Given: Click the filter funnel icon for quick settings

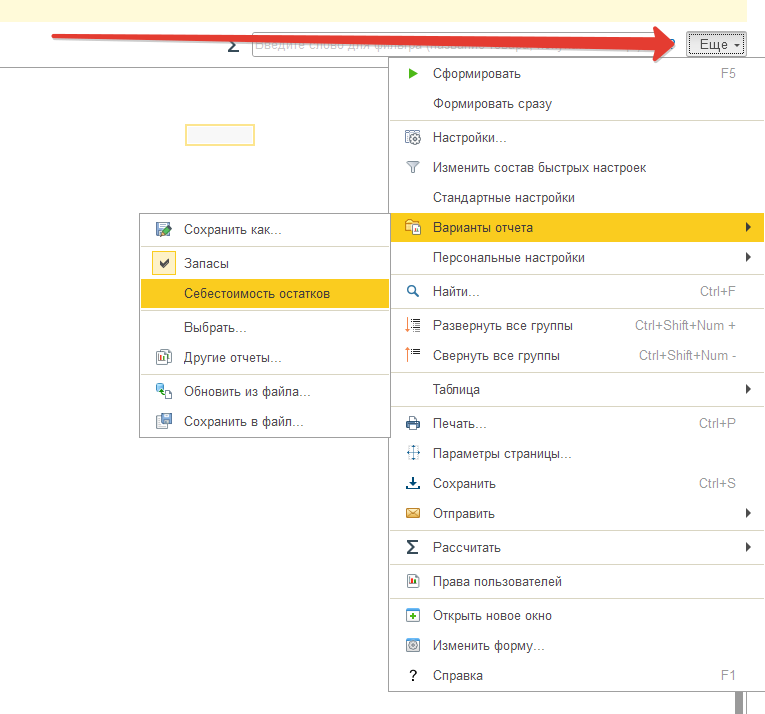Looking at the screenshot, I should 413,167.
